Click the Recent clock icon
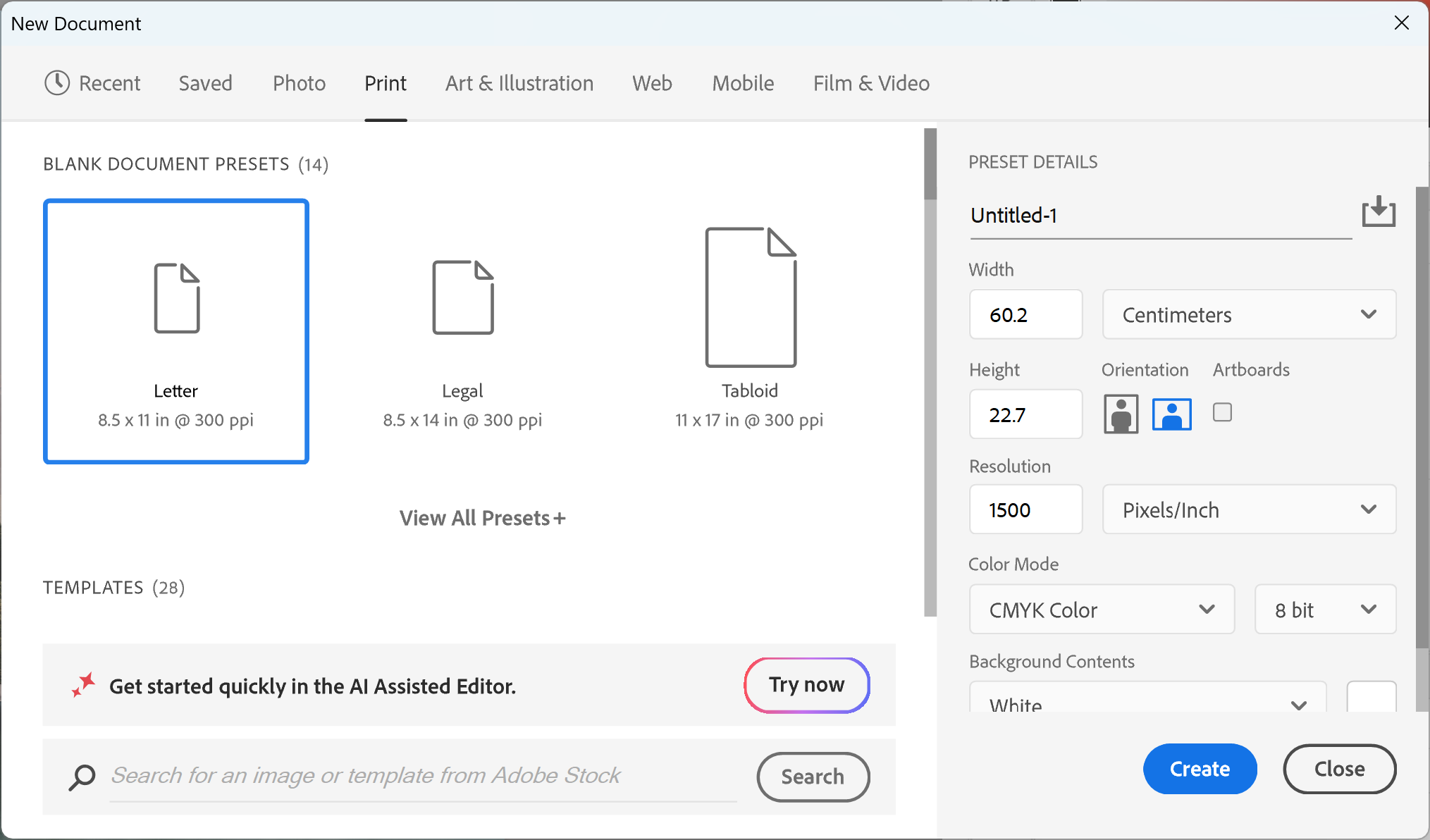This screenshot has width=1430, height=840. pos(57,83)
